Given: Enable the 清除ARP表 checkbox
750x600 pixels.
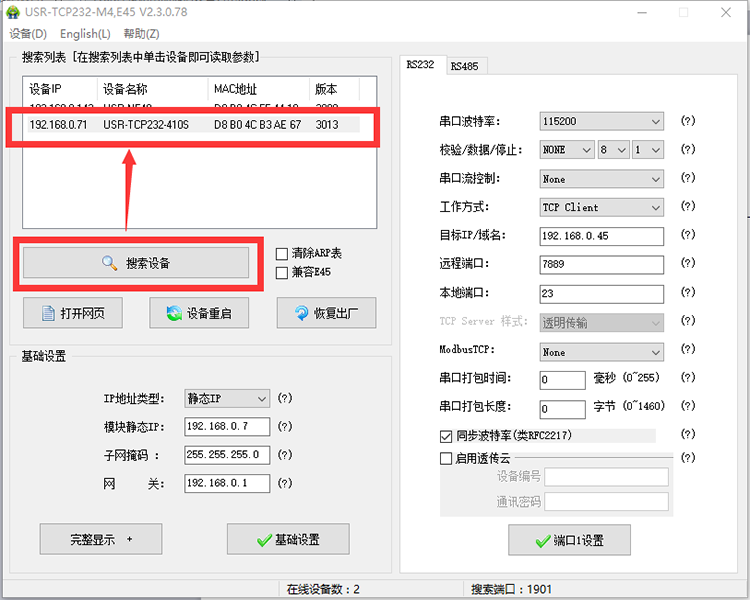Looking at the screenshot, I should (282, 254).
